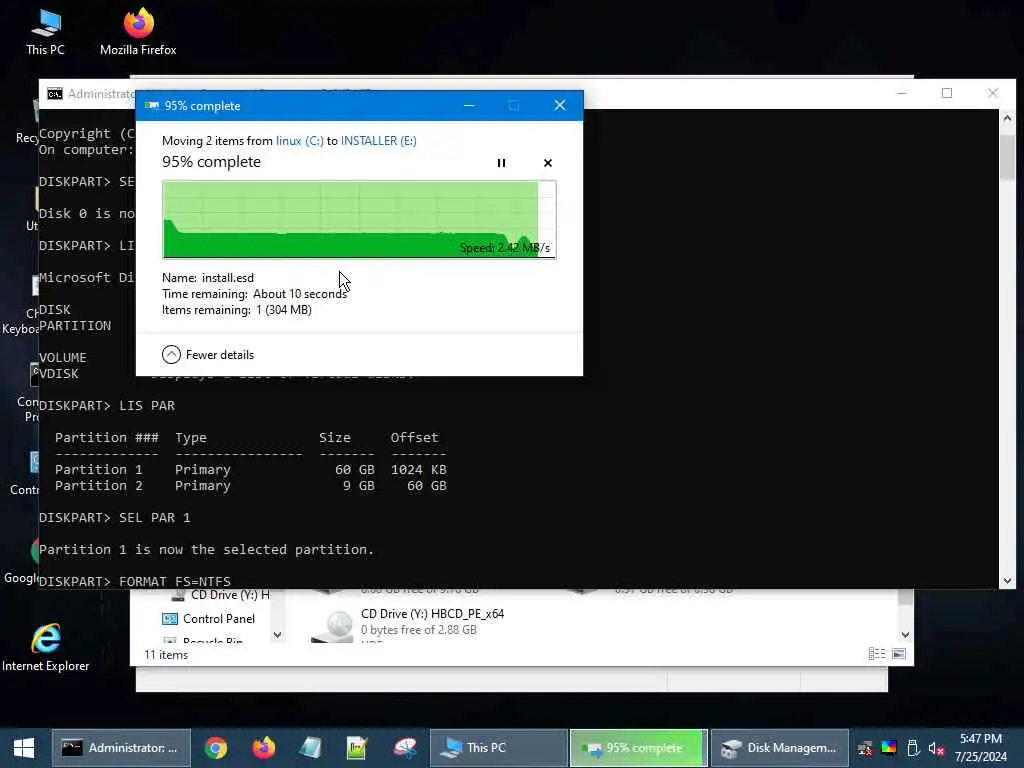
Task: Click the colorful display tray icon
Action: click(889, 748)
